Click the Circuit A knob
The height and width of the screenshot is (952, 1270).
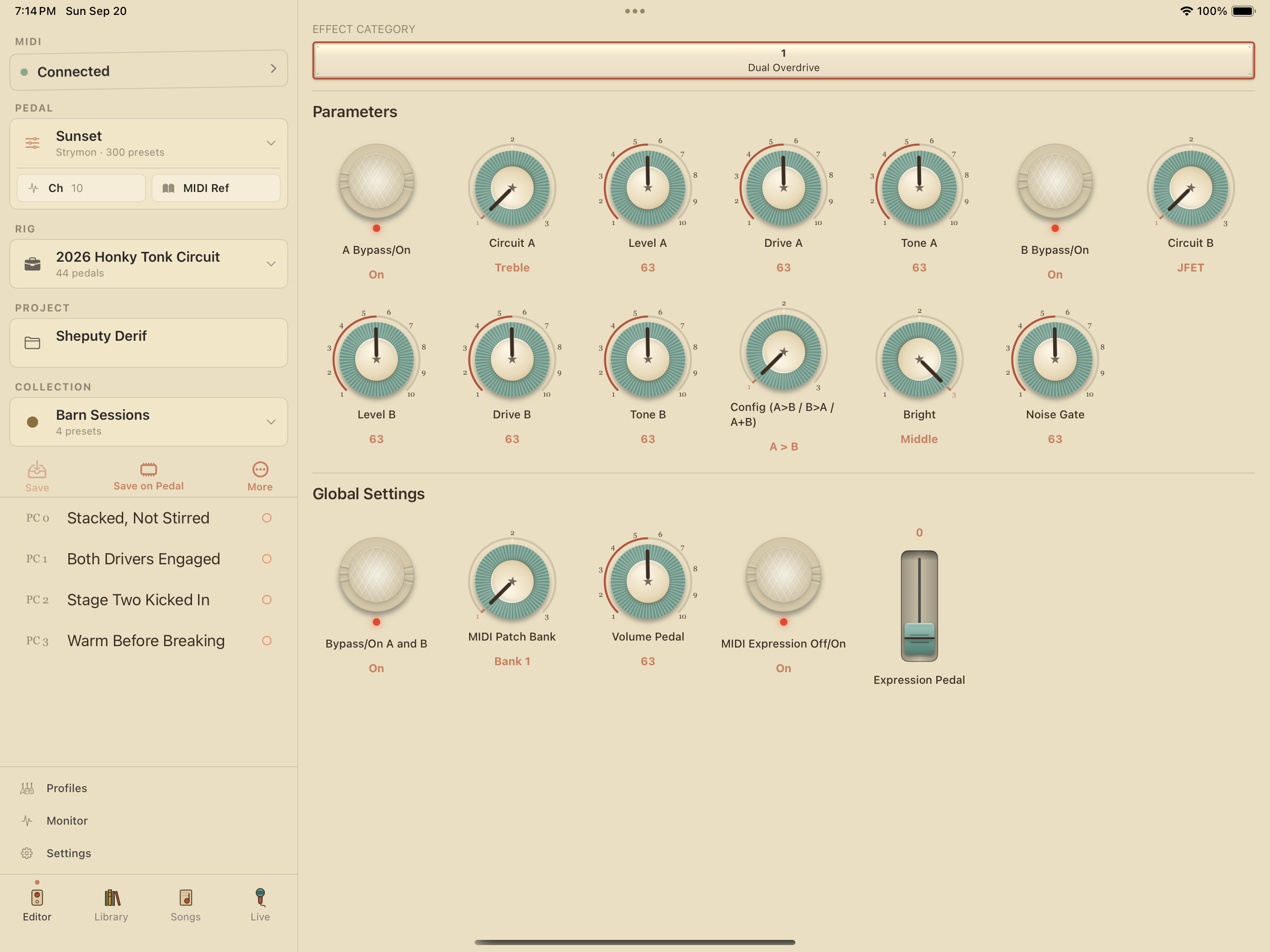pyautogui.click(x=512, y=188)
